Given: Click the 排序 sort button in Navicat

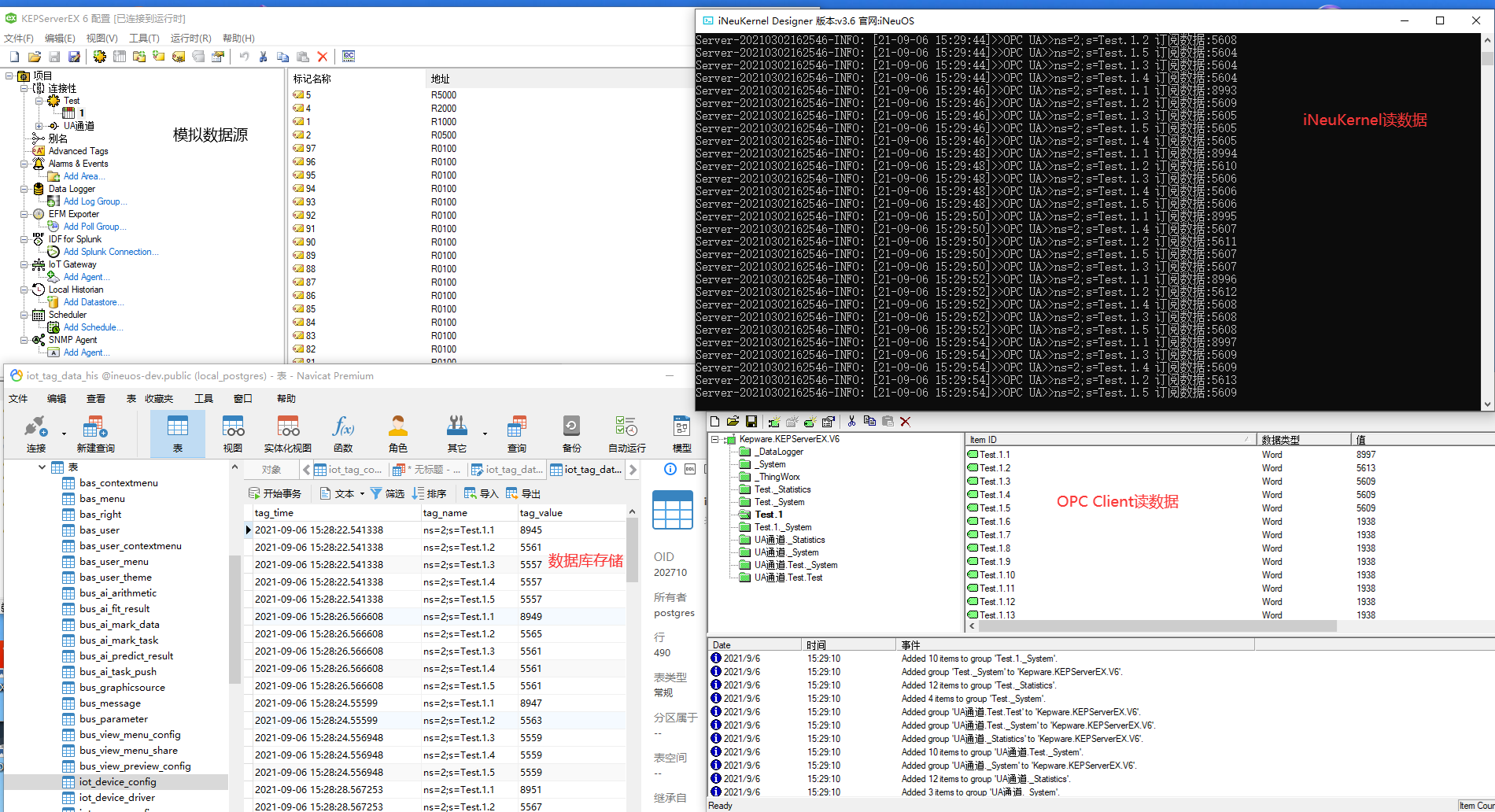Looking at the screenshot, I should coord(430,494).
